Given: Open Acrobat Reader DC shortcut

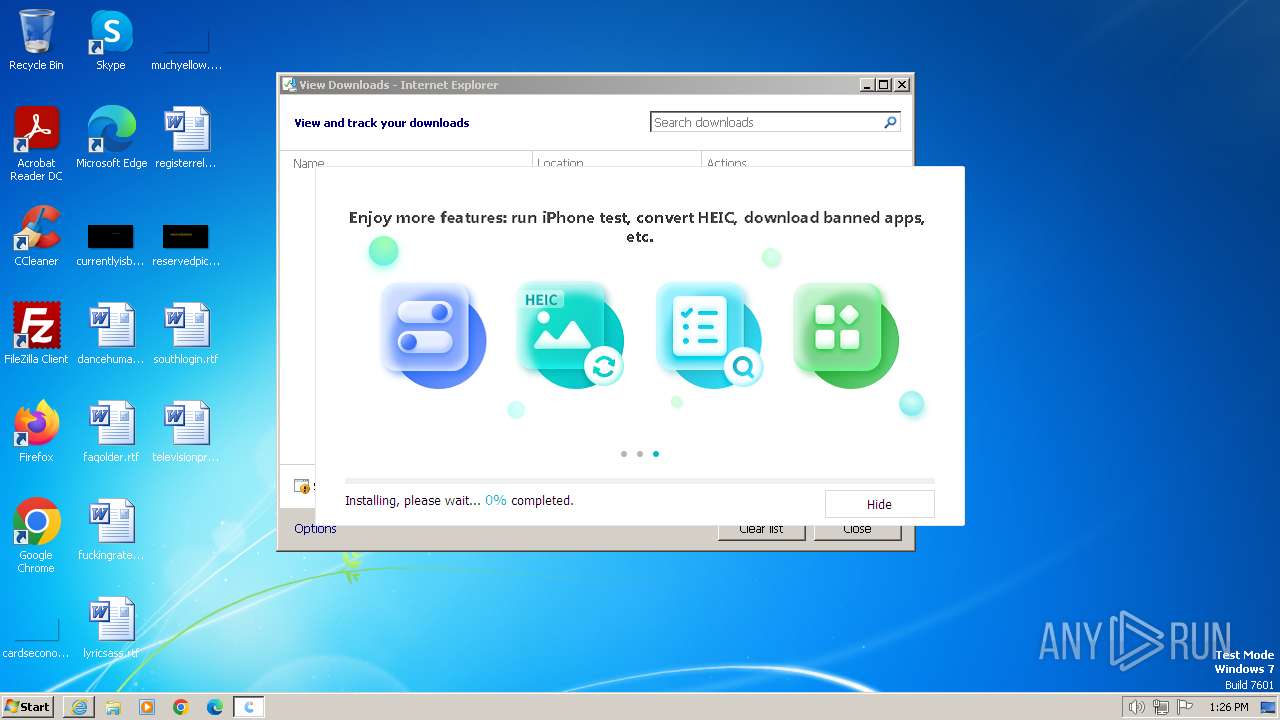Looking at the screenshot, I should click(36, 143).
